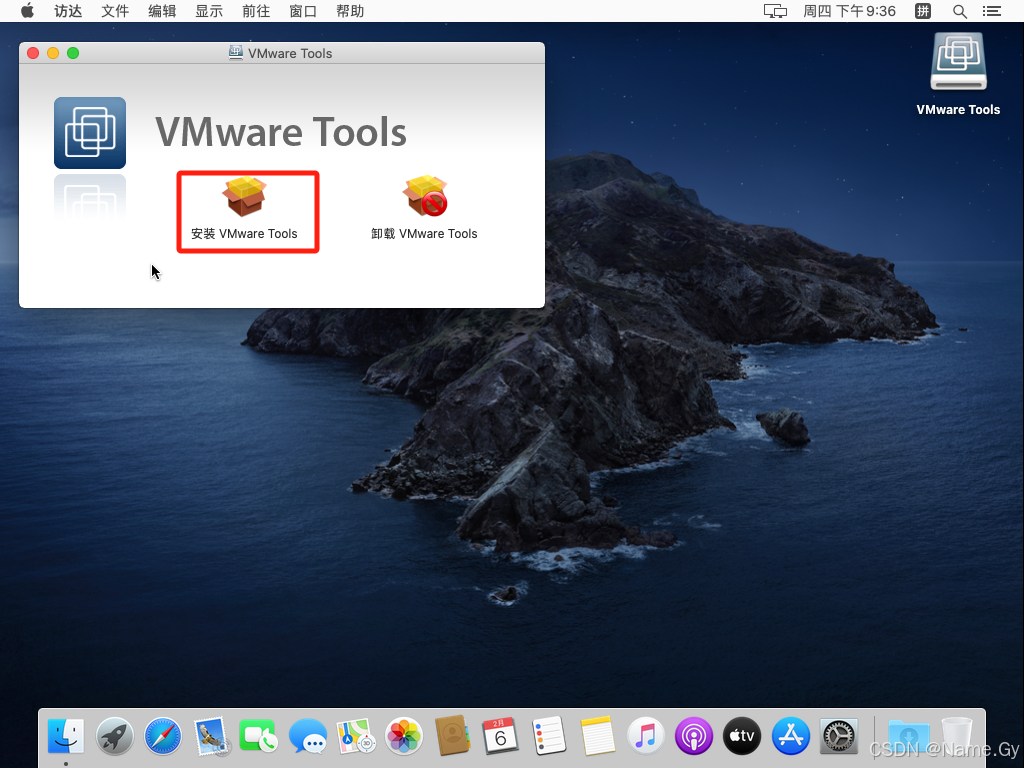Open Music from the Dock

(x=645, y=736)
